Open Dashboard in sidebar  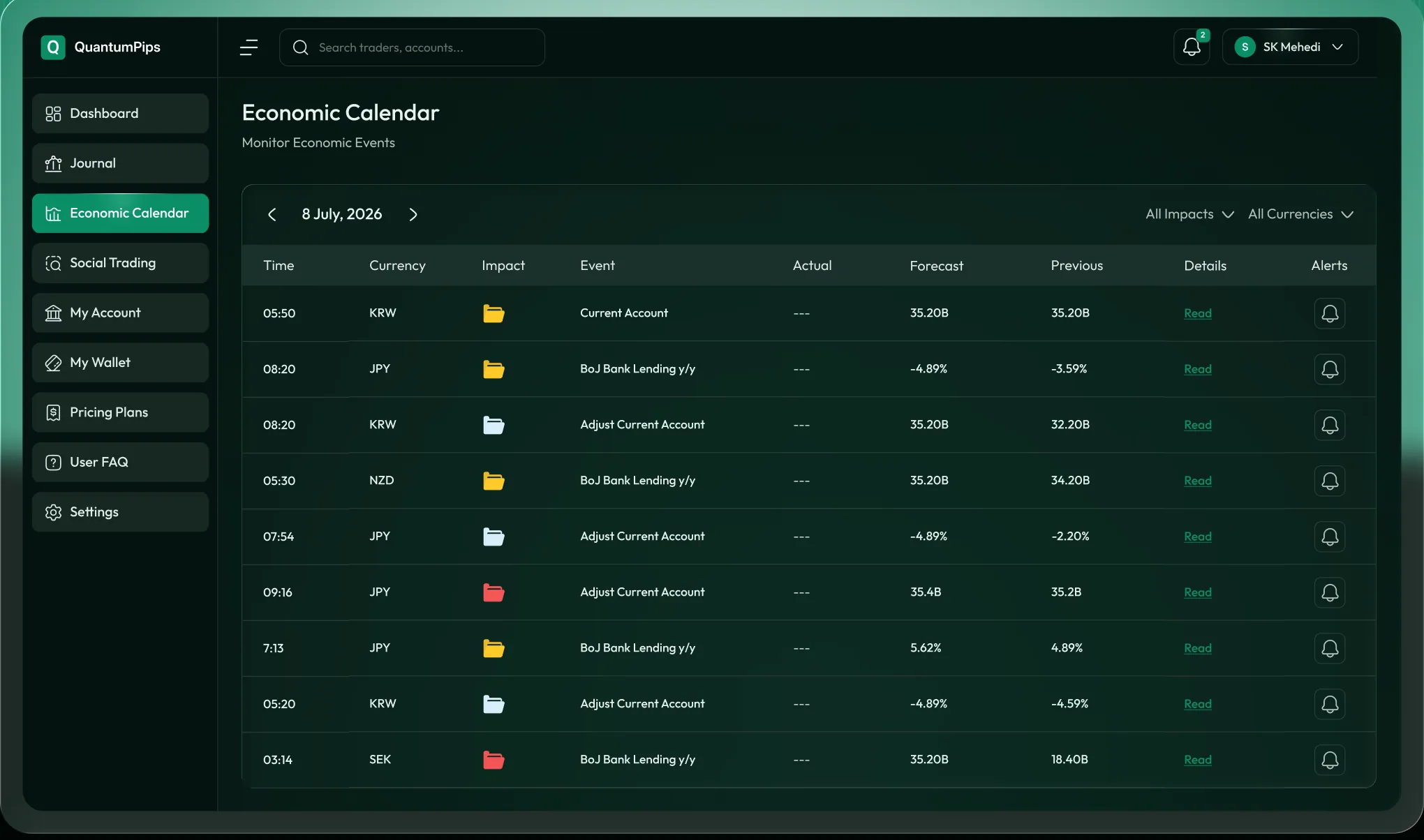[x=120, y=114]
